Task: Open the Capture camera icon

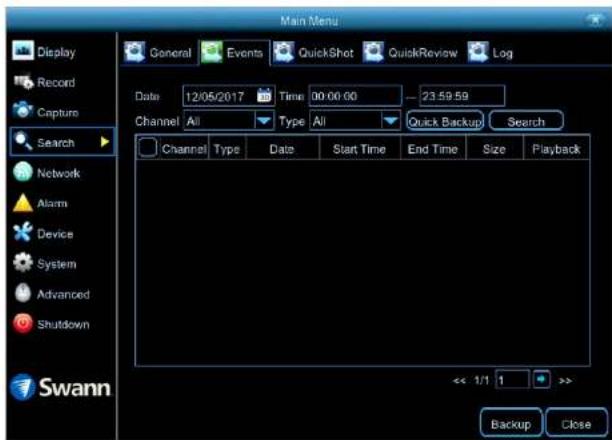Action: (x=23, y=110)
